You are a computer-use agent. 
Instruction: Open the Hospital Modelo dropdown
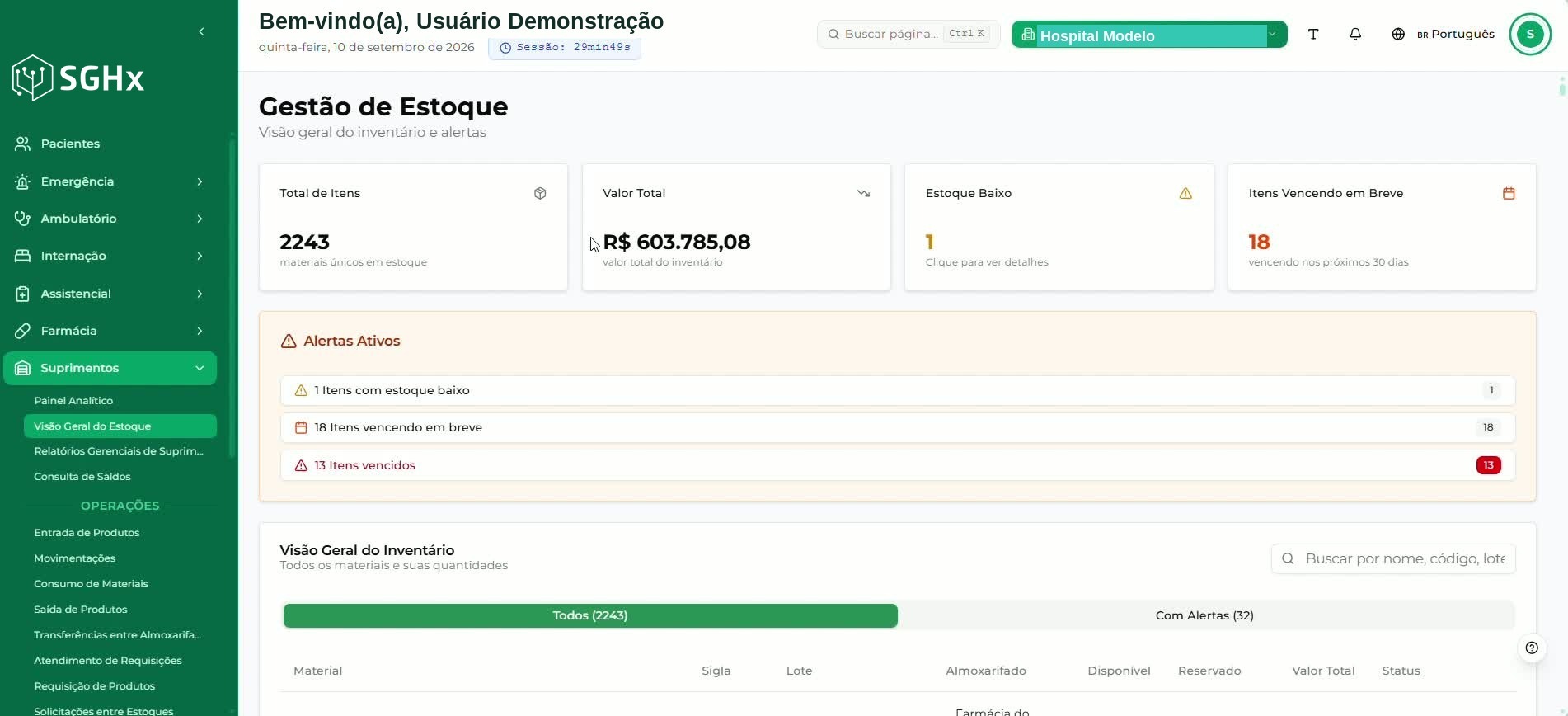[1149, 35]
